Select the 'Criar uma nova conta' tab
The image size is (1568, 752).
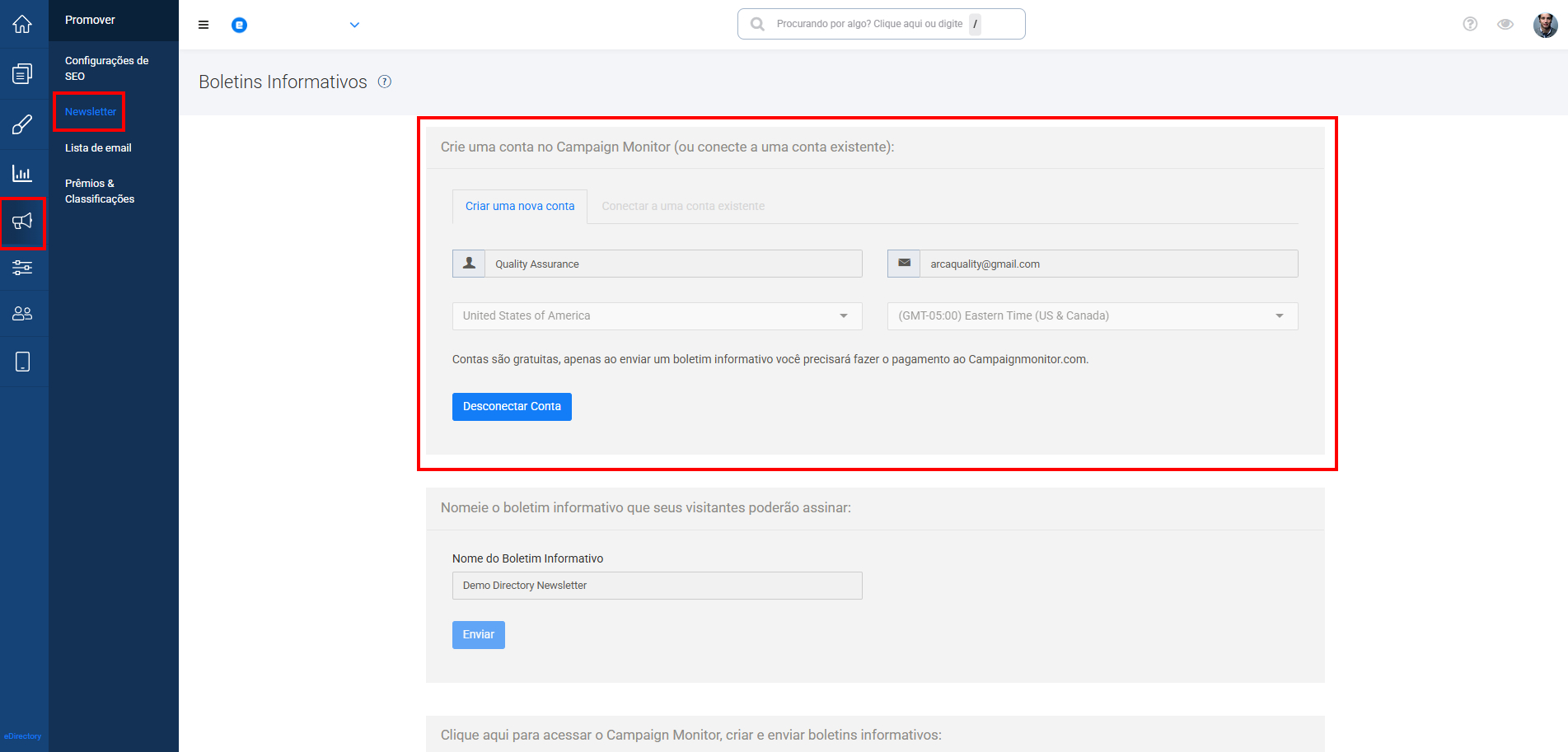[x=520, y=206]
